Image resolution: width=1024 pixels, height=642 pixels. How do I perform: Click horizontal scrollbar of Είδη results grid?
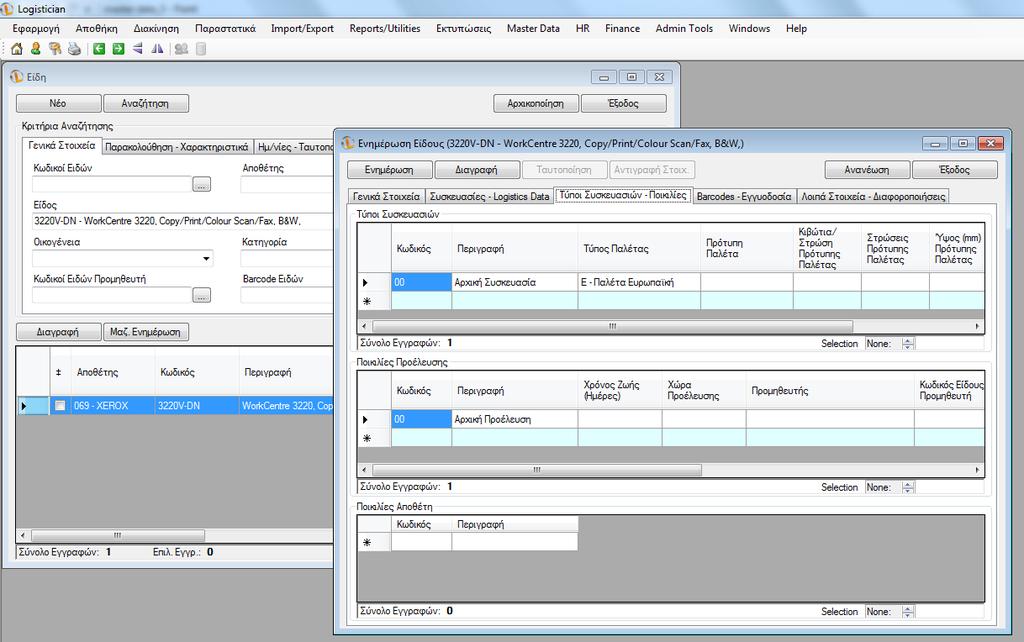click(x=118, y=535)
